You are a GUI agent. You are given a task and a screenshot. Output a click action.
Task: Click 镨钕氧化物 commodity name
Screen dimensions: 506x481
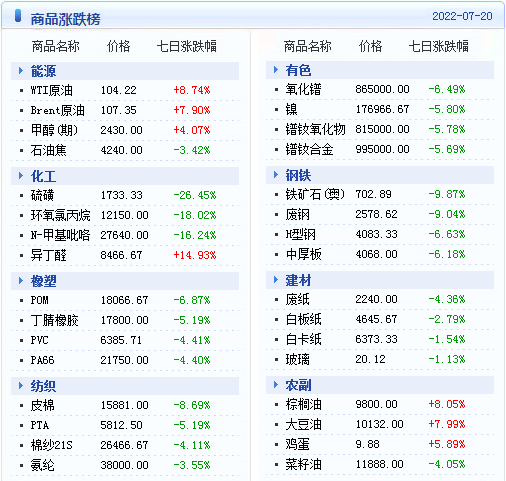(x=315, y=129)
